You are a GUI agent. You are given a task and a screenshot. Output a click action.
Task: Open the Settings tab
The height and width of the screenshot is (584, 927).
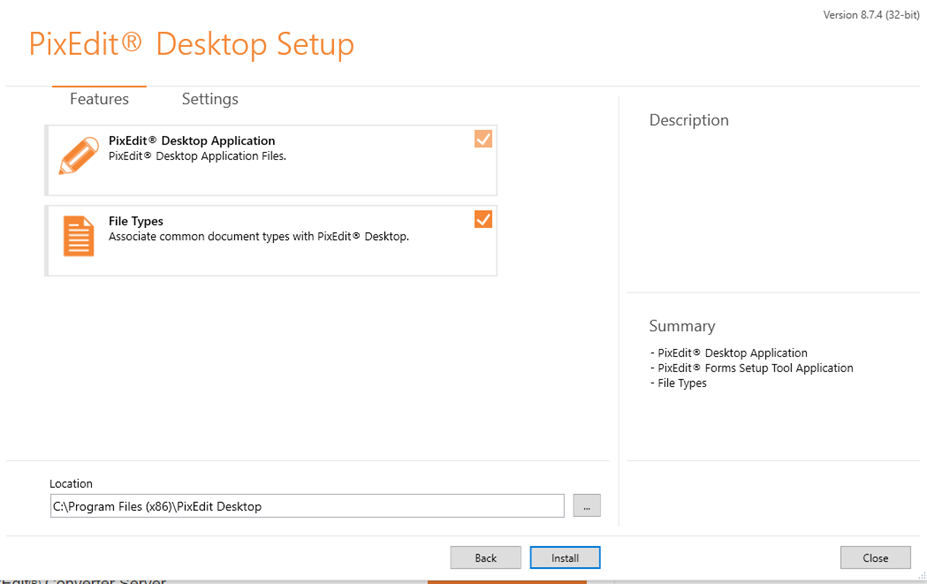coord(210,99)
